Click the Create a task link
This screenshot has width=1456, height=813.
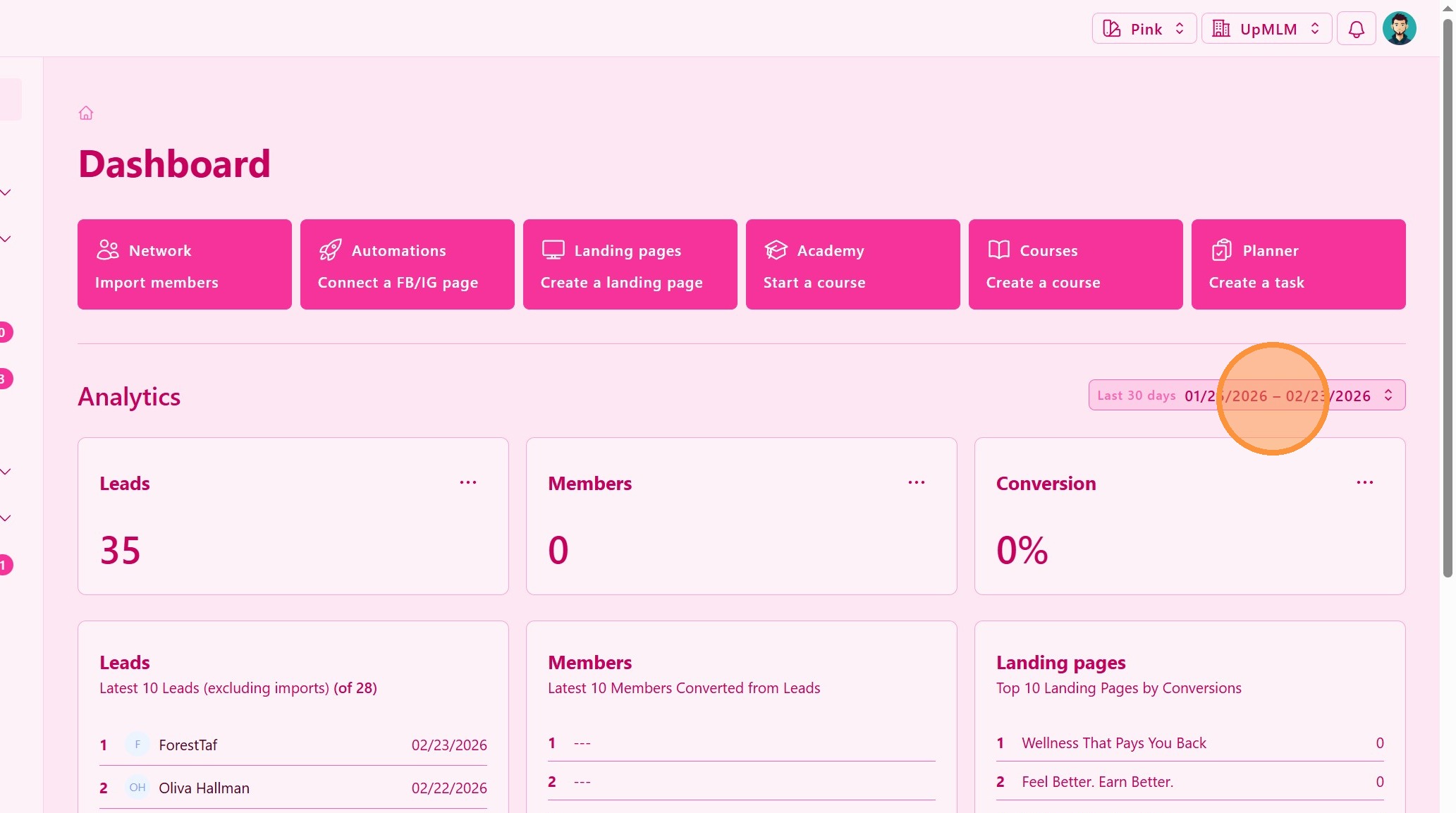click(x=1256, y=283)
